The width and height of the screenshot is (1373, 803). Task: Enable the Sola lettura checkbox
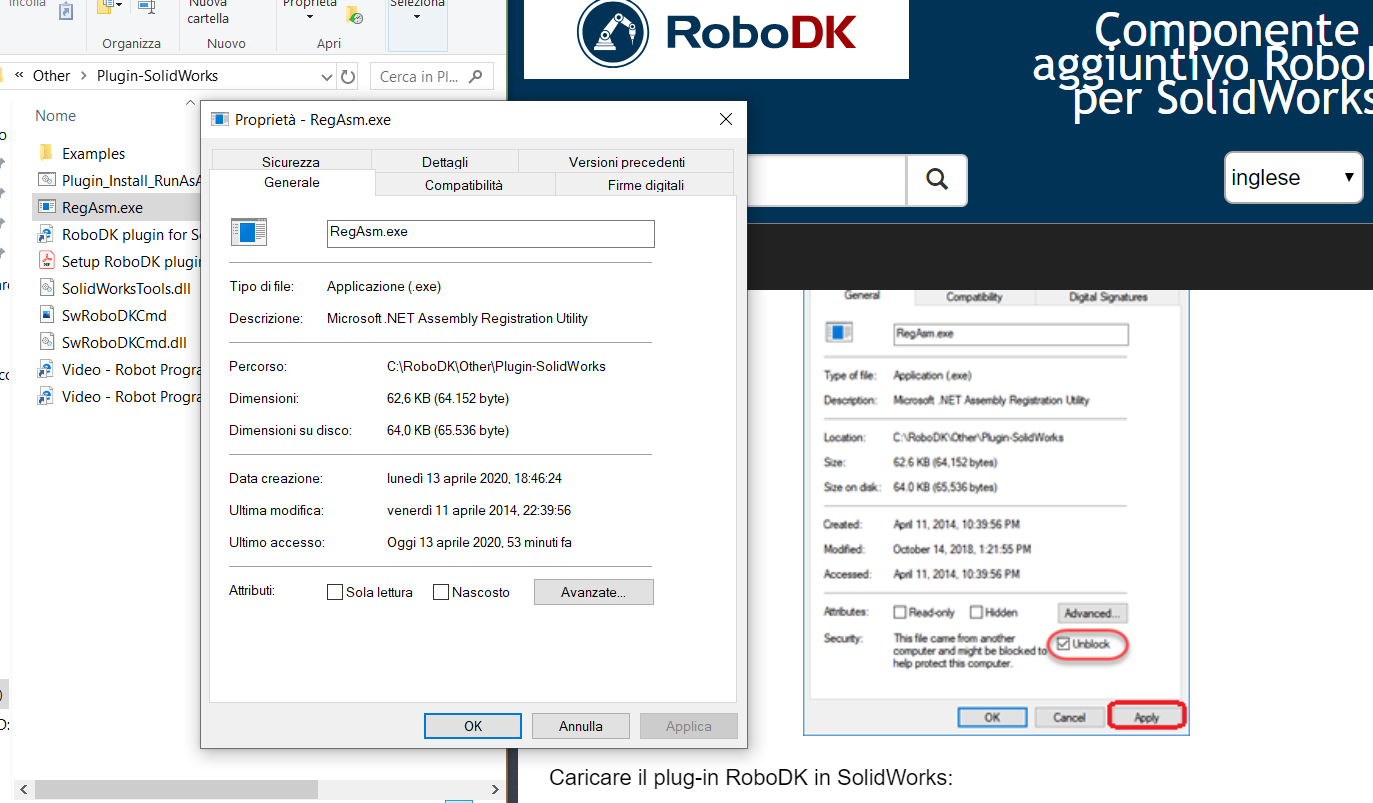coord(336,592)
